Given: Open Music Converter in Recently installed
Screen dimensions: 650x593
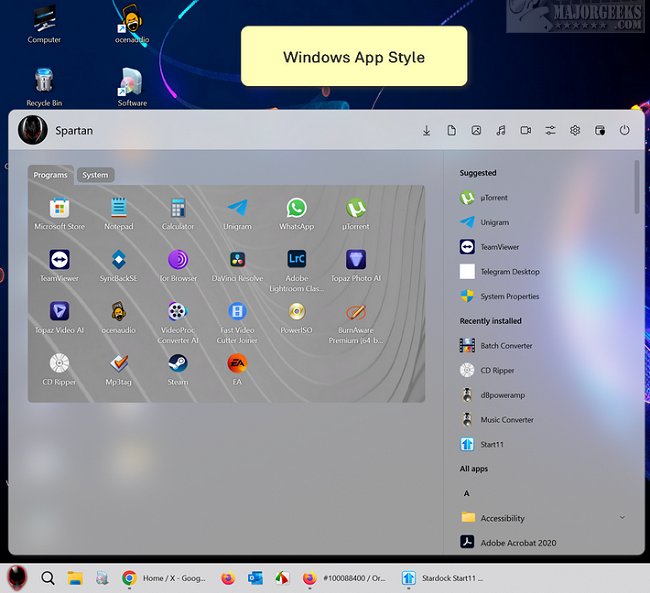Looking at the screenshot, I should (x=543, y=420).
